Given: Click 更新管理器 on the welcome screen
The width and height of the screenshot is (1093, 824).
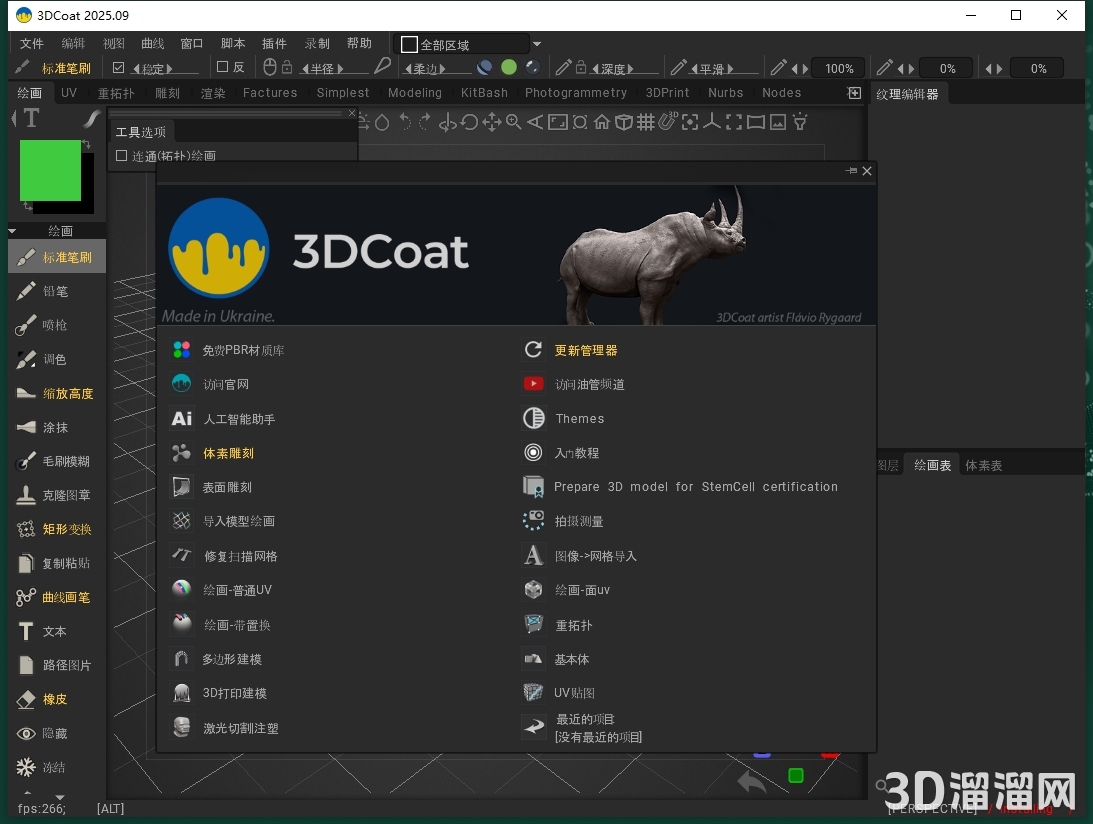Looking at the screenshot, I should point(585,349).
